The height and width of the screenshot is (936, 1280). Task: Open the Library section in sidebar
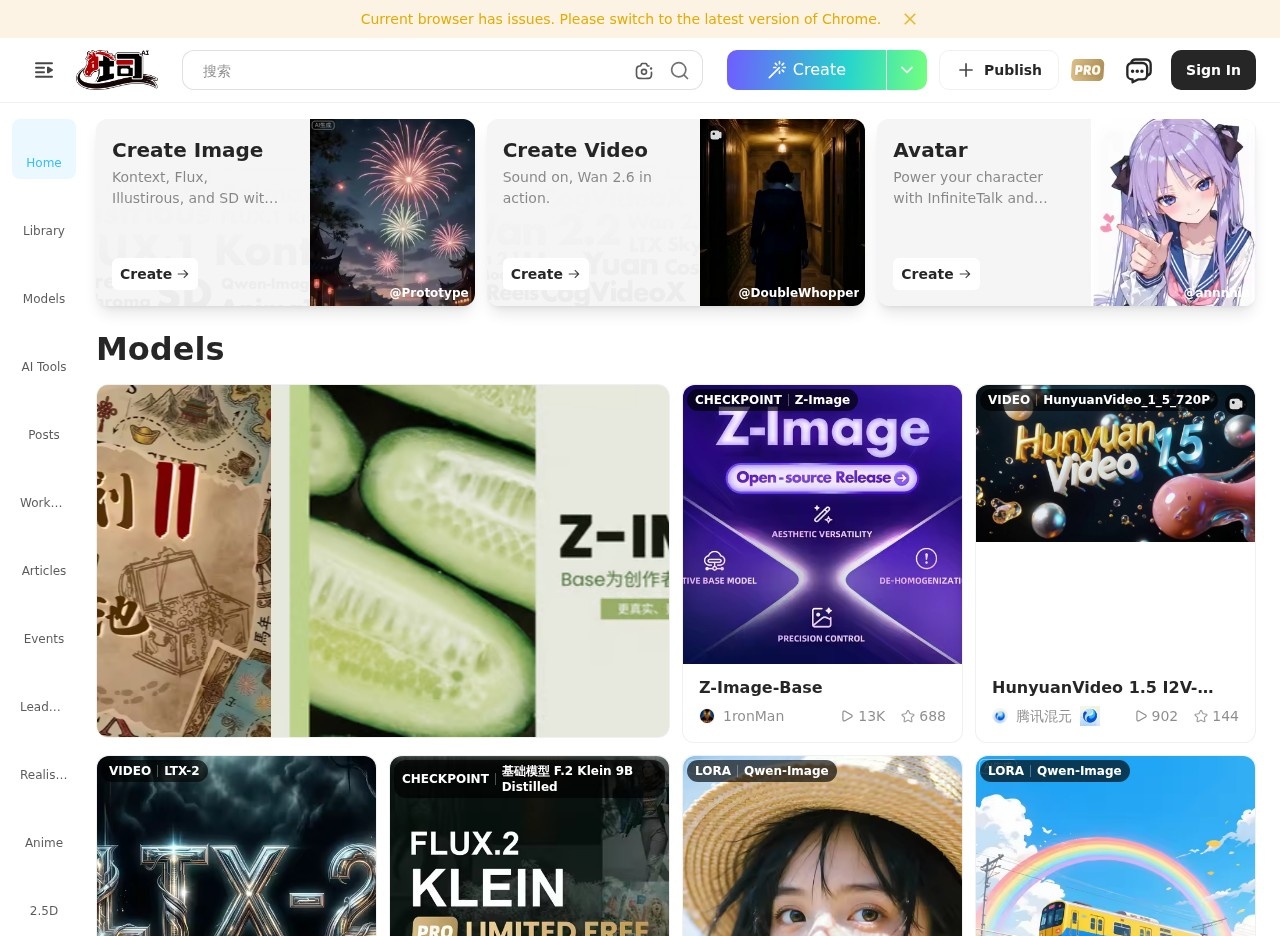point(44,230)
